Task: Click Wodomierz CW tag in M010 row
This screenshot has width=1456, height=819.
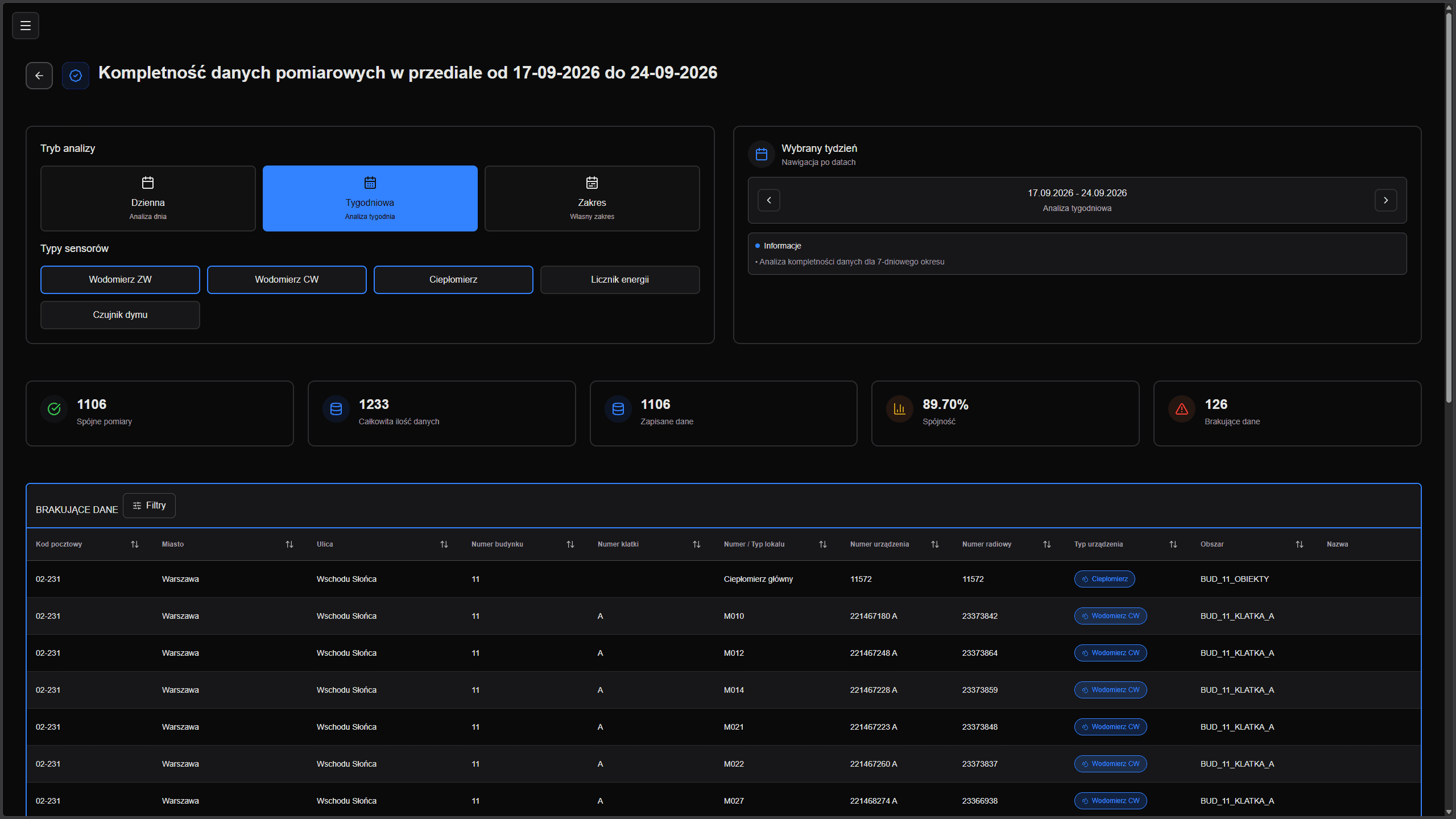Action: pos(1110,616)
